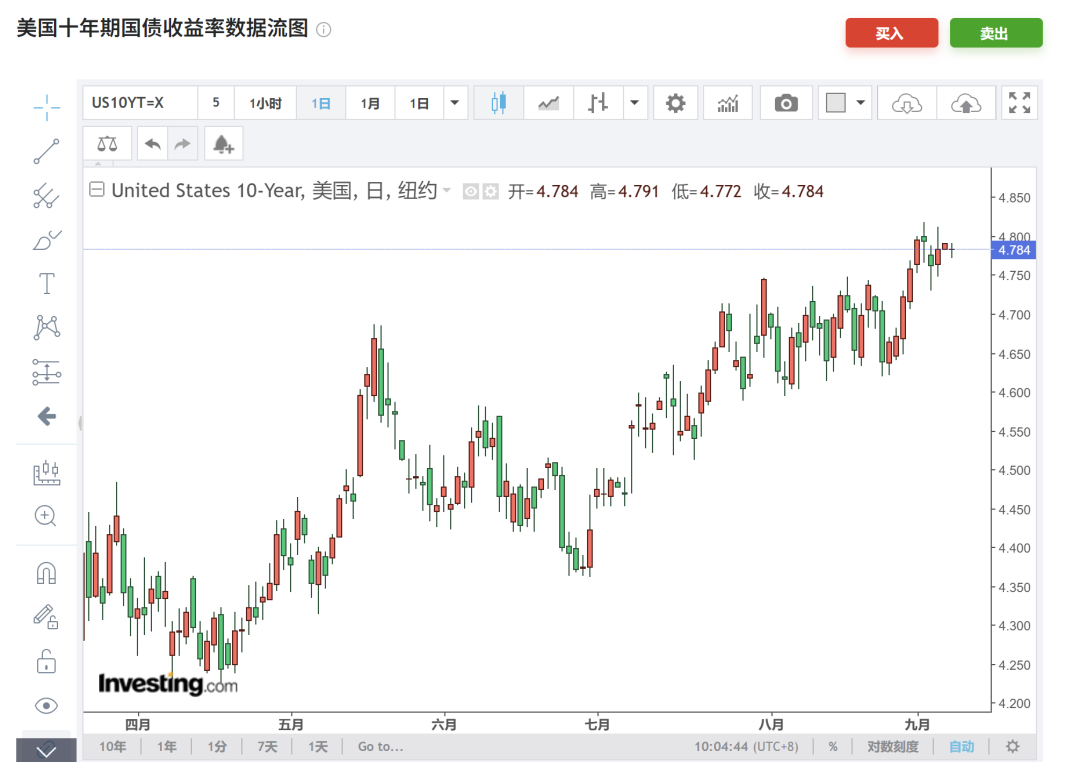This screenshot has width=1080, height=762.
Task: Click the symbol input US10YT=X
Action: pyautogui.click(x=140, y=103)
